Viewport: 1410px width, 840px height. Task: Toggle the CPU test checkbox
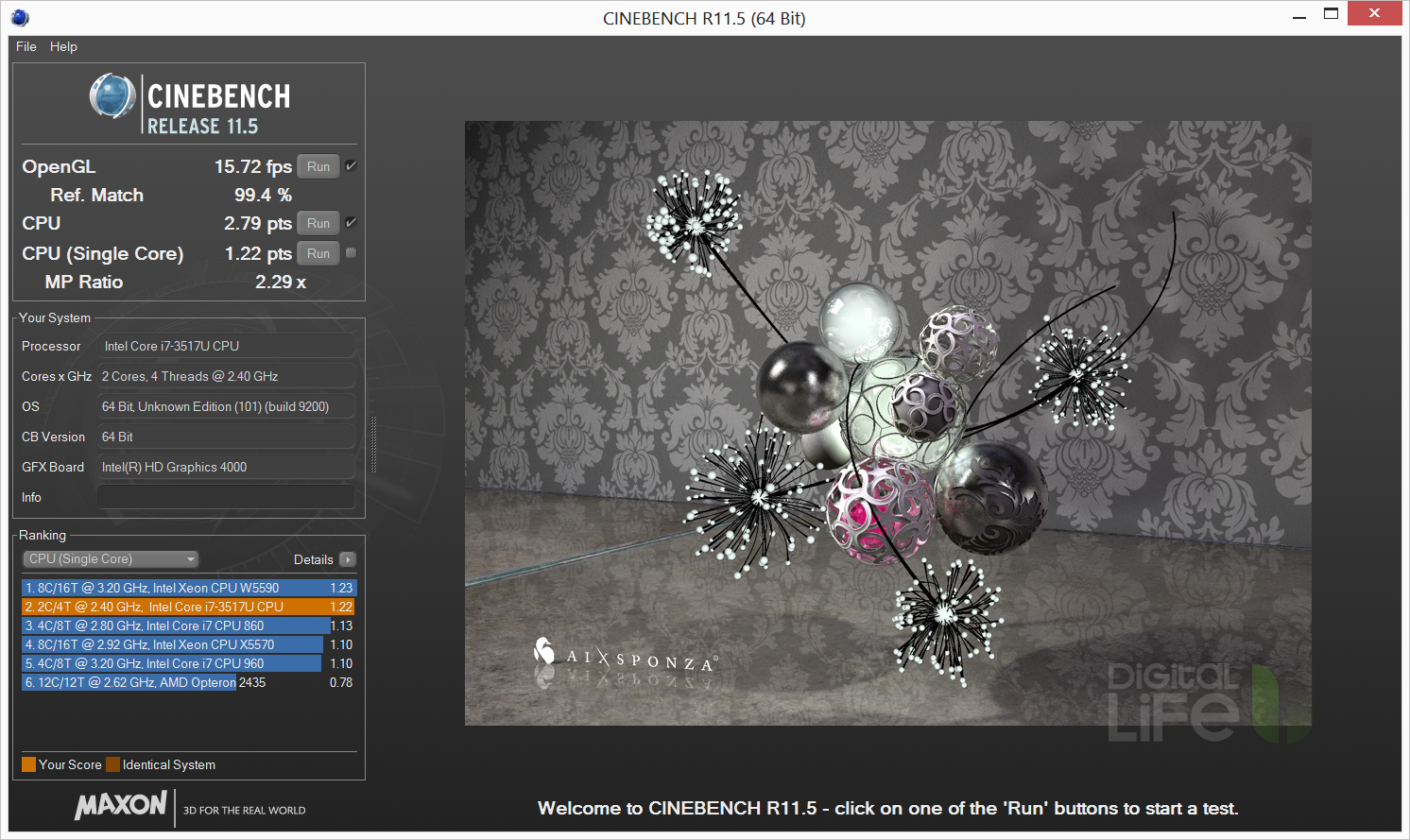pos(351,223)
